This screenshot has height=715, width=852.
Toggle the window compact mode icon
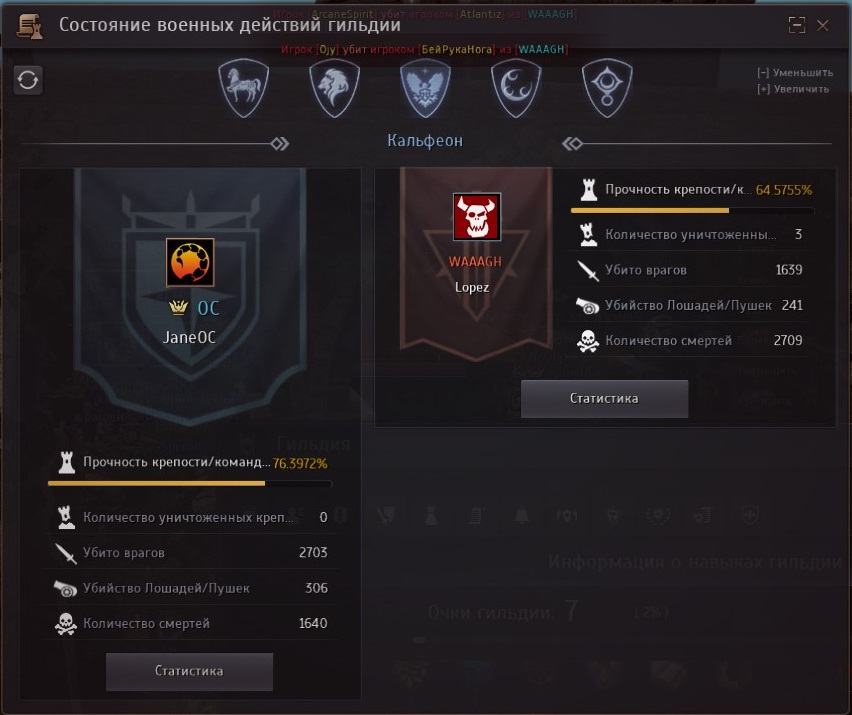pyautogui.click(x=797, y=25)
